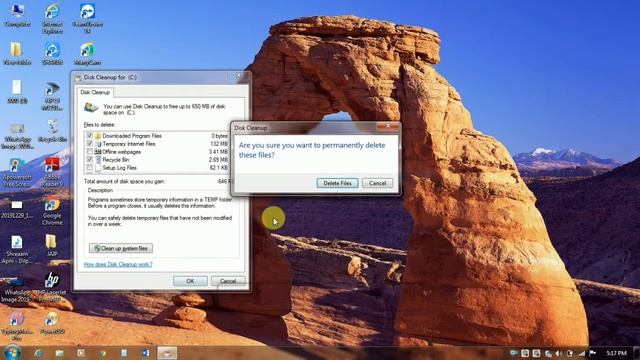Open the Internet Explorer desktop shortcut
The width and height of the screenshot is (640, 360).
[x=52, y=17]
